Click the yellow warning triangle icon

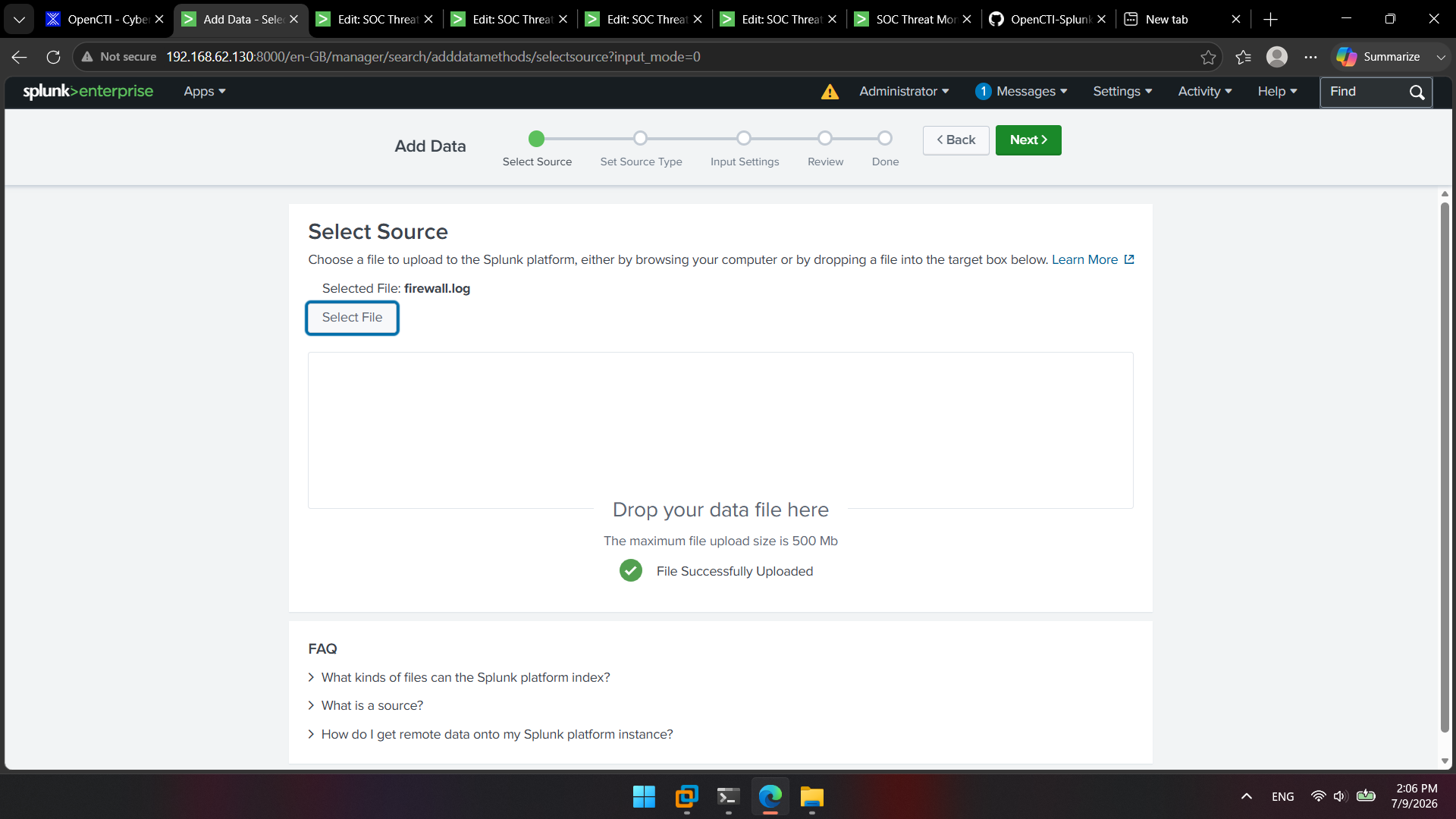click(x=830, y=92)
